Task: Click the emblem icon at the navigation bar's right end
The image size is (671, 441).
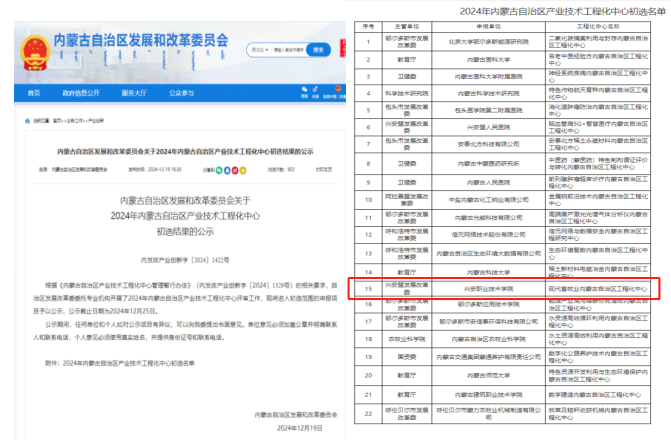Action: (338, 91)
